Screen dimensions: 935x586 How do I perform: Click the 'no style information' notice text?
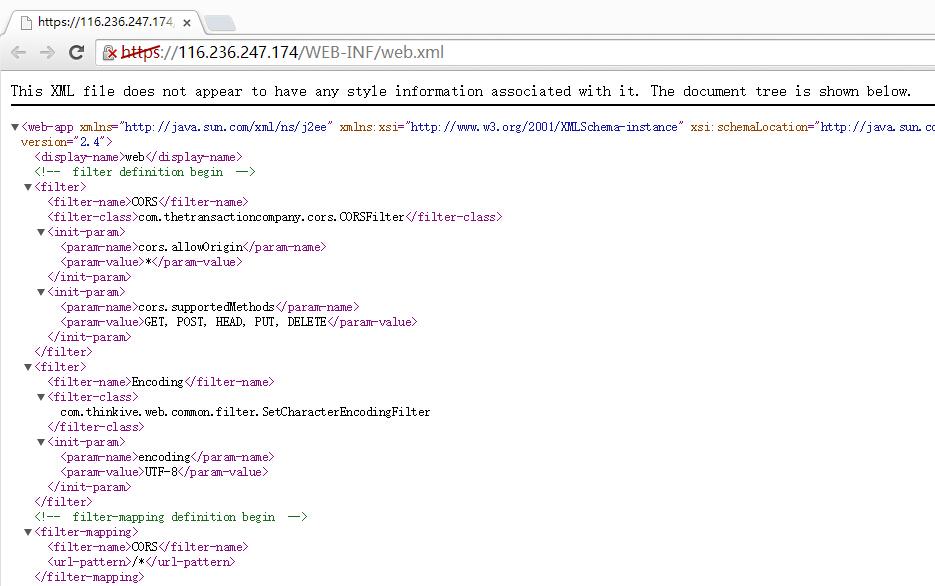coord(460,91)
